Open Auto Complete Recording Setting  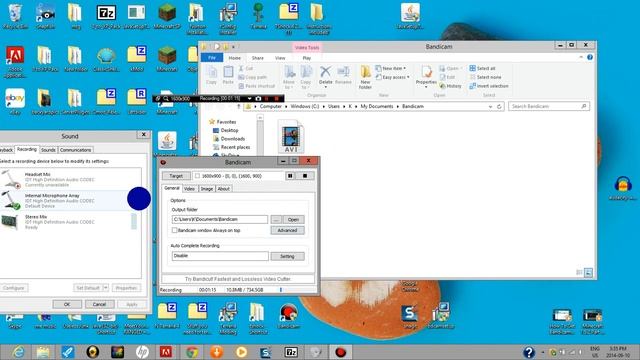[x=287, y=256]
